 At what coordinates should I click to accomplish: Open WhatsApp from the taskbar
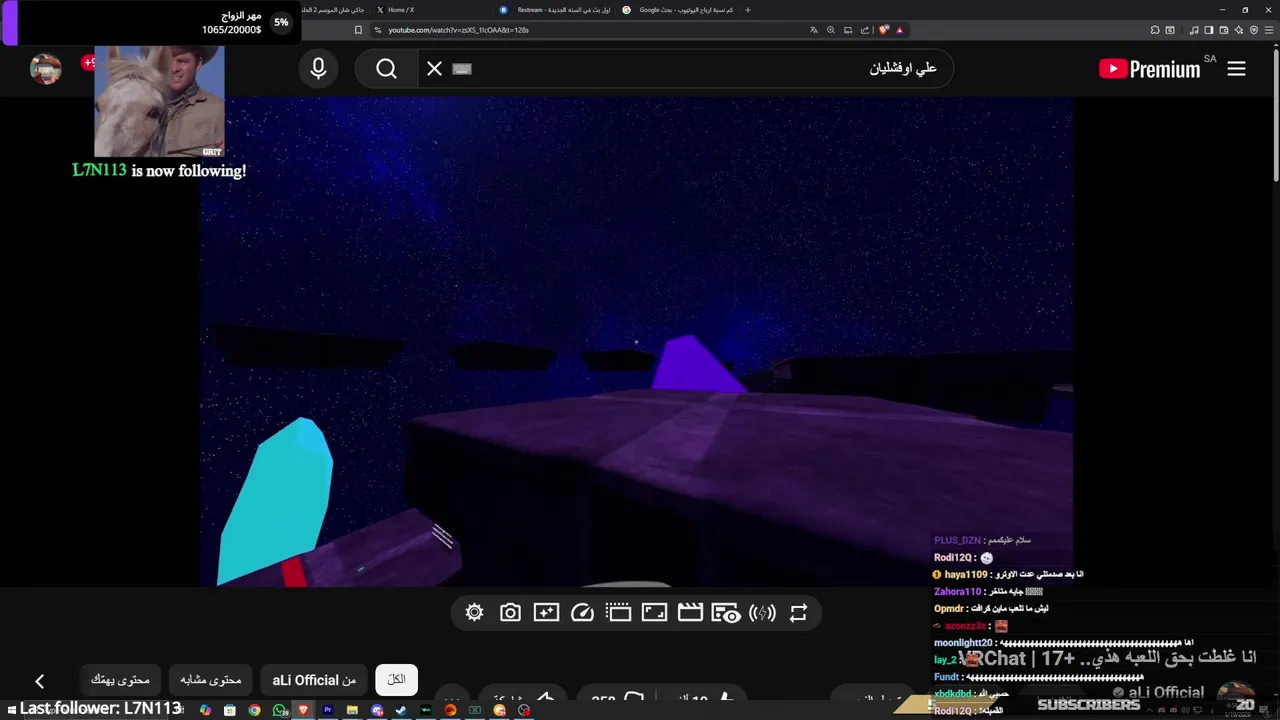pos(279,710)
